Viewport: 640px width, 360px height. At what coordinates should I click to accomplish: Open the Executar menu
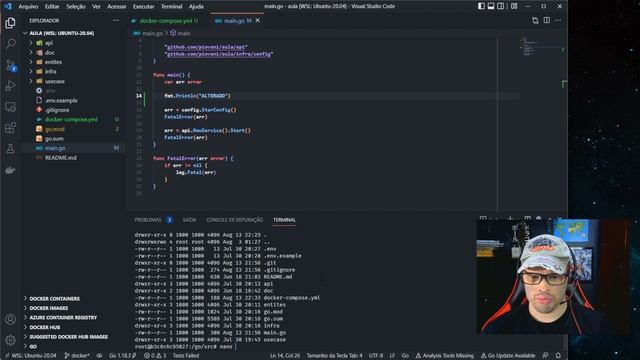(x=144, y=6)
